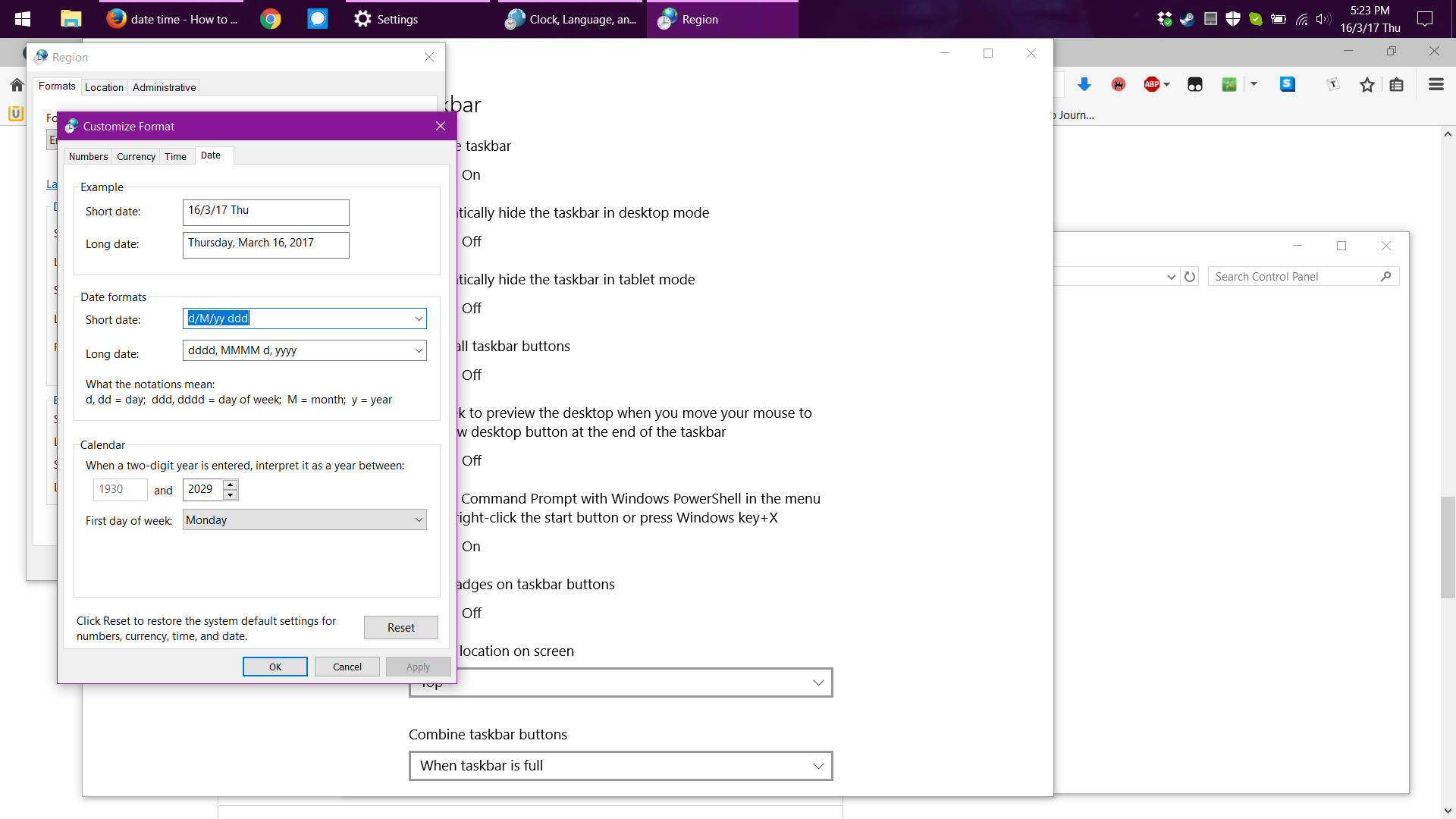Open the Firefox downloads arrow
Screen dimensions: 1456x819
[x=1084, y=85]
